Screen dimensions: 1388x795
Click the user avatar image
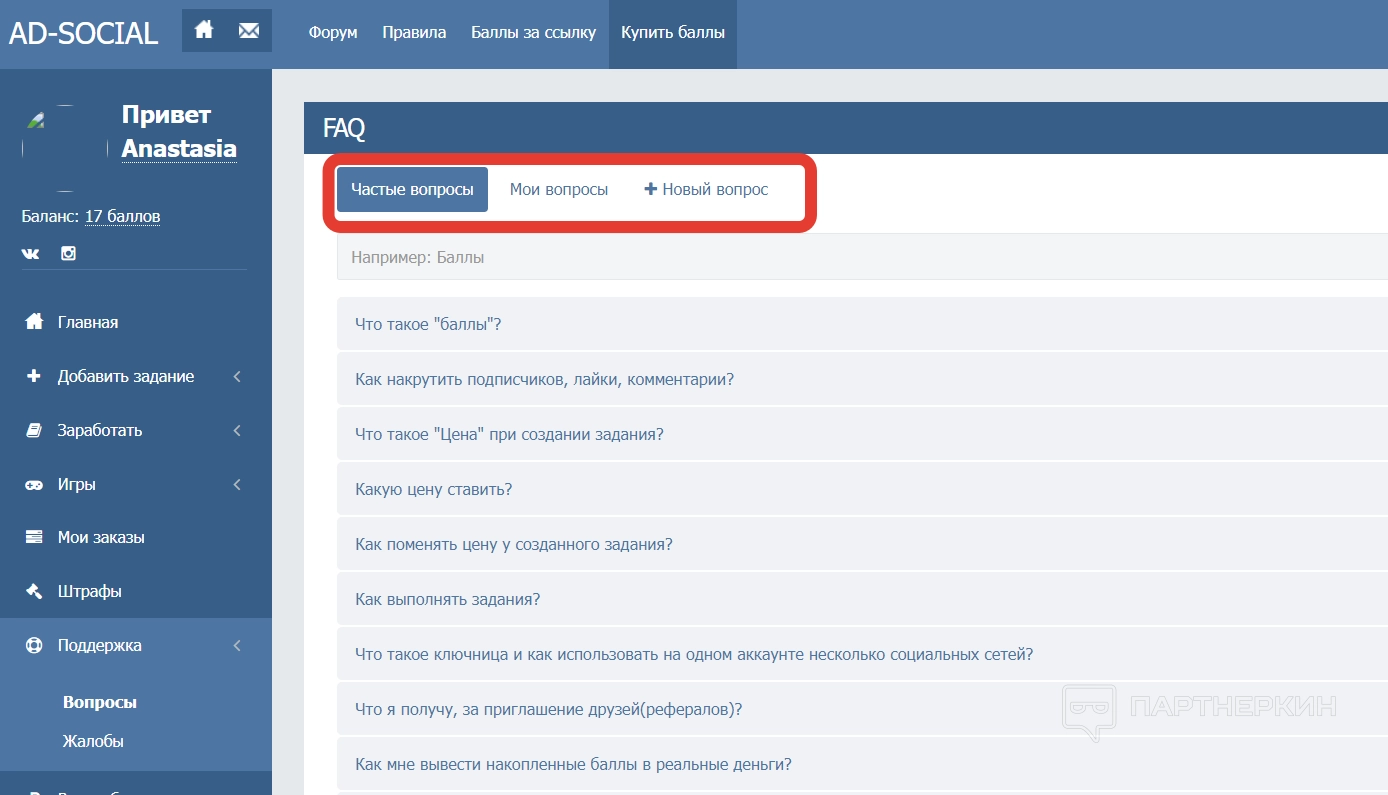tap(65, 148)
